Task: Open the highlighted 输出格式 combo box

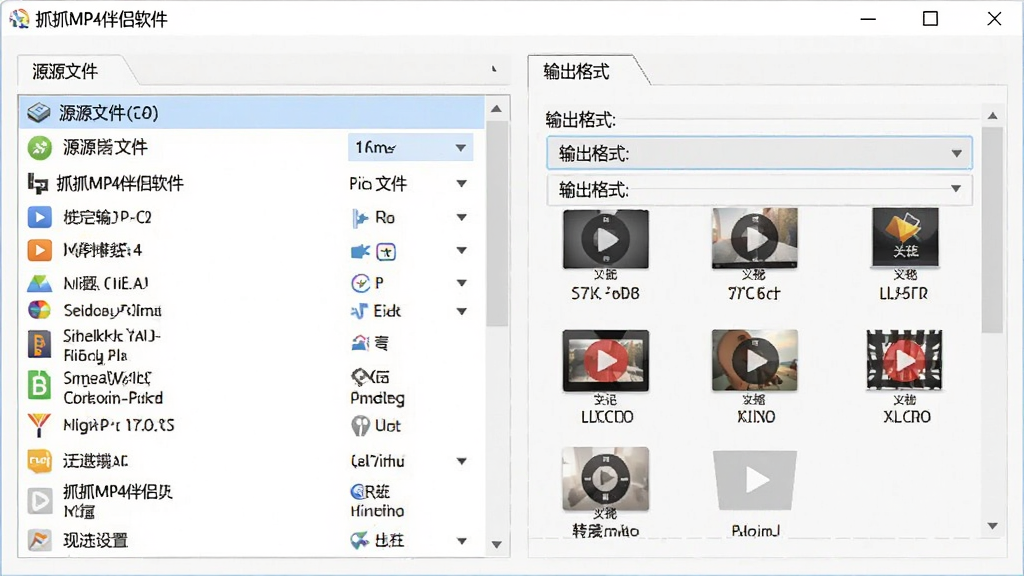Action: tap(760, 153)
